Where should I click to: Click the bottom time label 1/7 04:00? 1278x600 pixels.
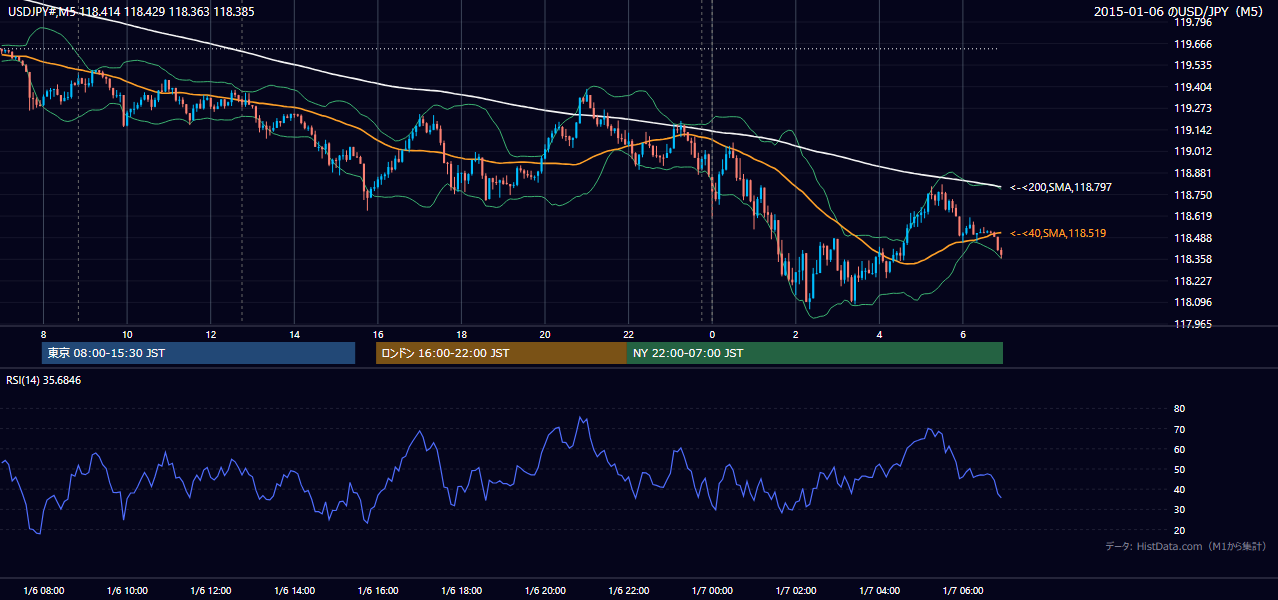pos(879,591)
